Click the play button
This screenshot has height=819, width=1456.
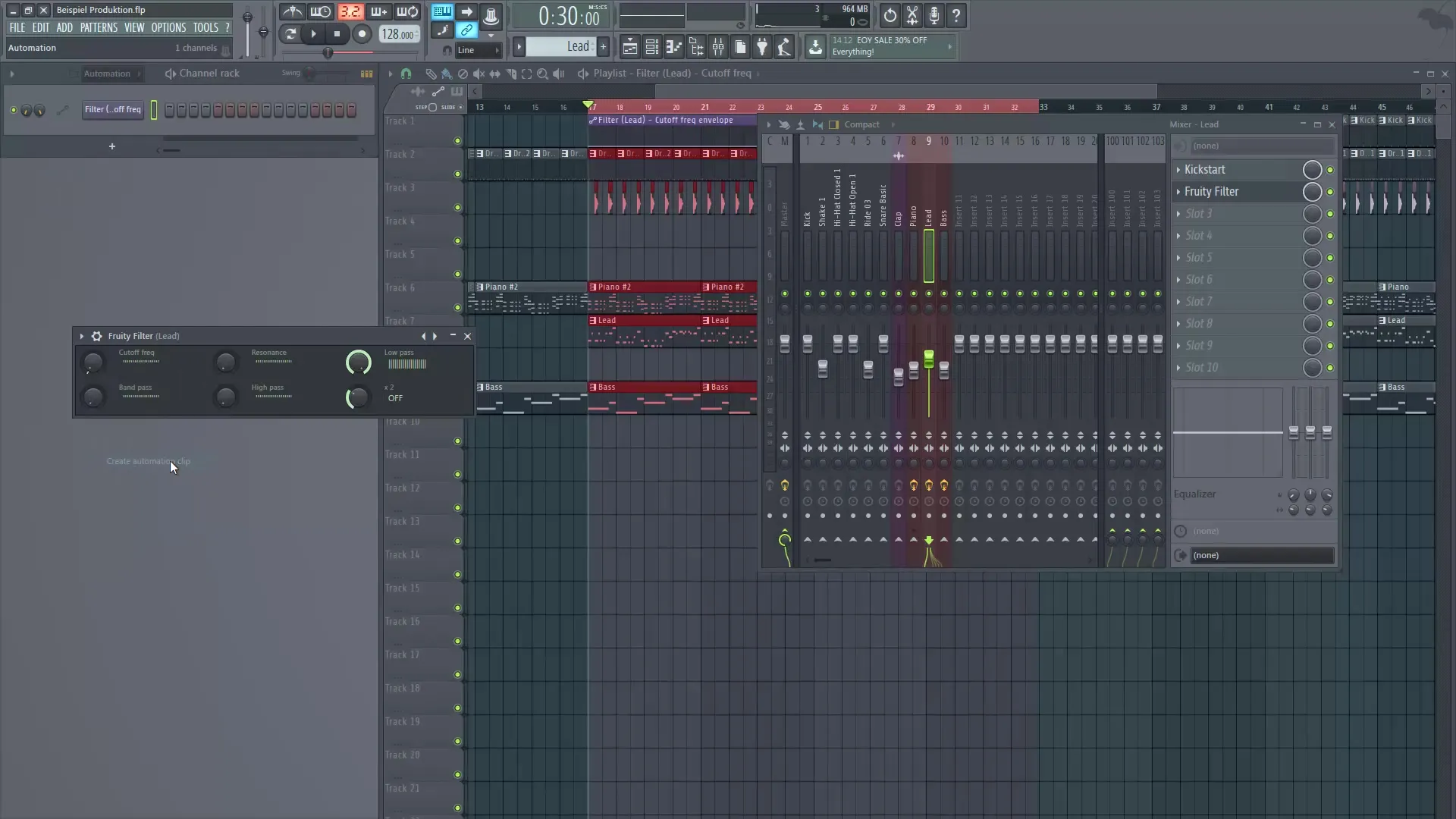point(313,34)
